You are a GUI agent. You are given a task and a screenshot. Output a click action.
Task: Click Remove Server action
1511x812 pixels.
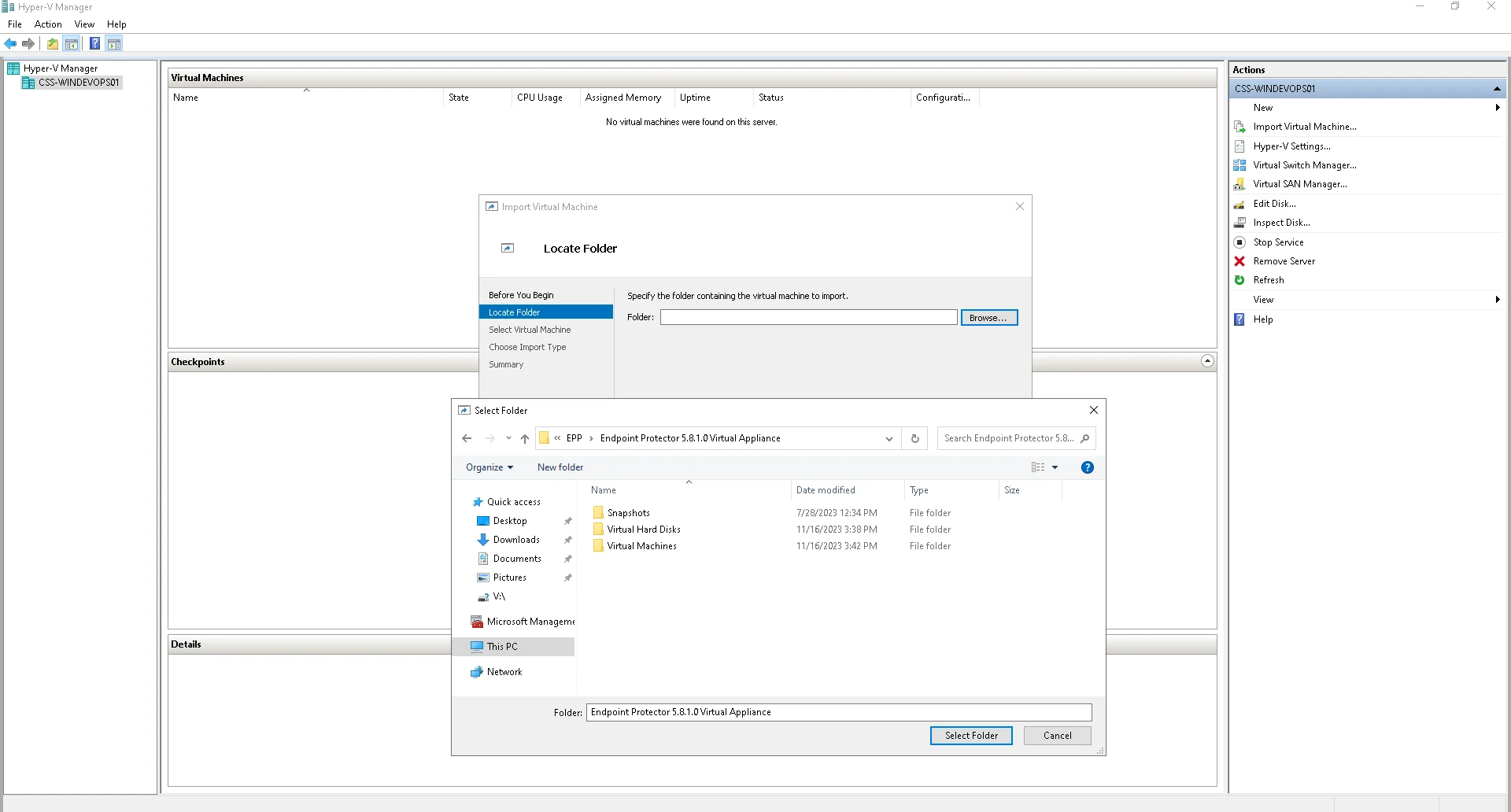(x=1284, y=261)
